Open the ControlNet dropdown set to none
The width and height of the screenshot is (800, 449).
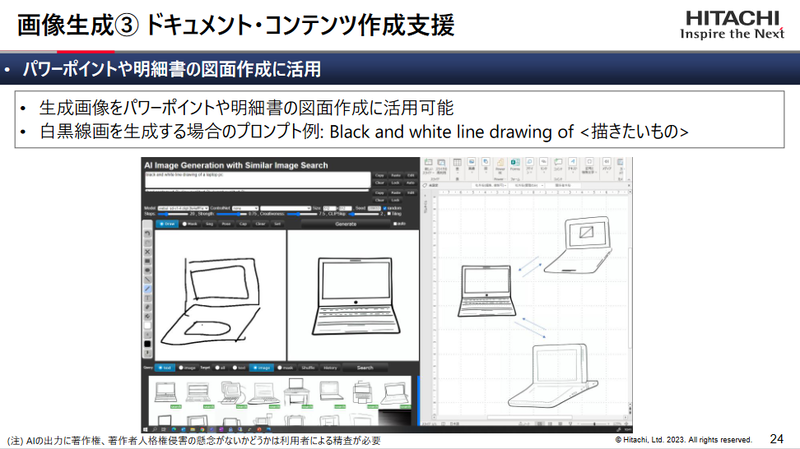(x=245, y=208)
